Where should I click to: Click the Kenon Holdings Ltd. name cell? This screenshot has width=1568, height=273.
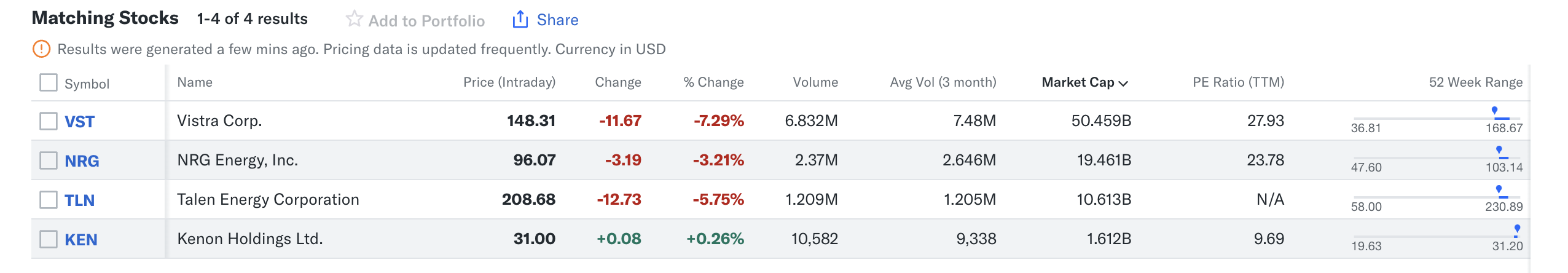click(250, 239)
